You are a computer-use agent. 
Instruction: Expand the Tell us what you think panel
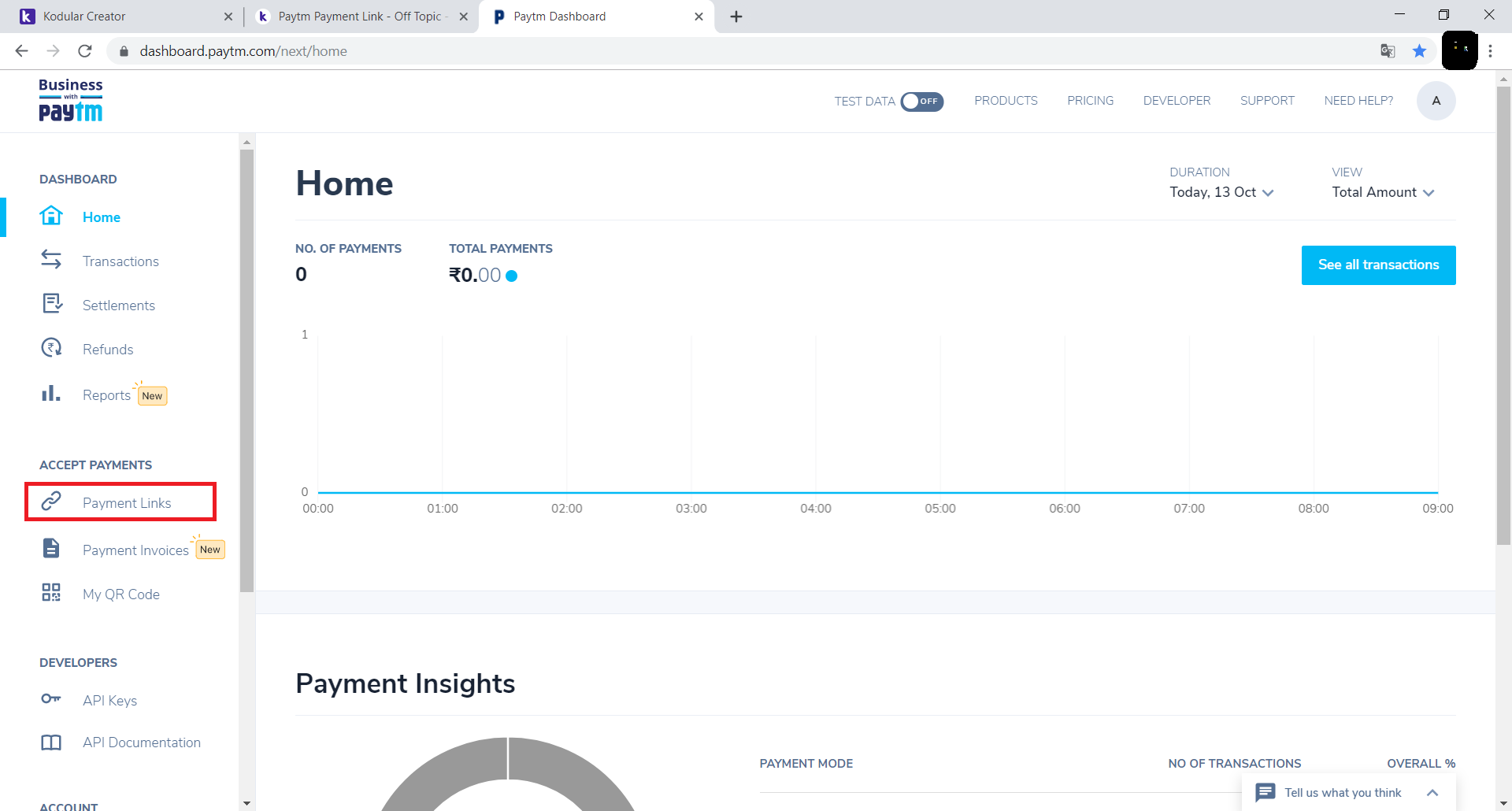pos(1432,793)
